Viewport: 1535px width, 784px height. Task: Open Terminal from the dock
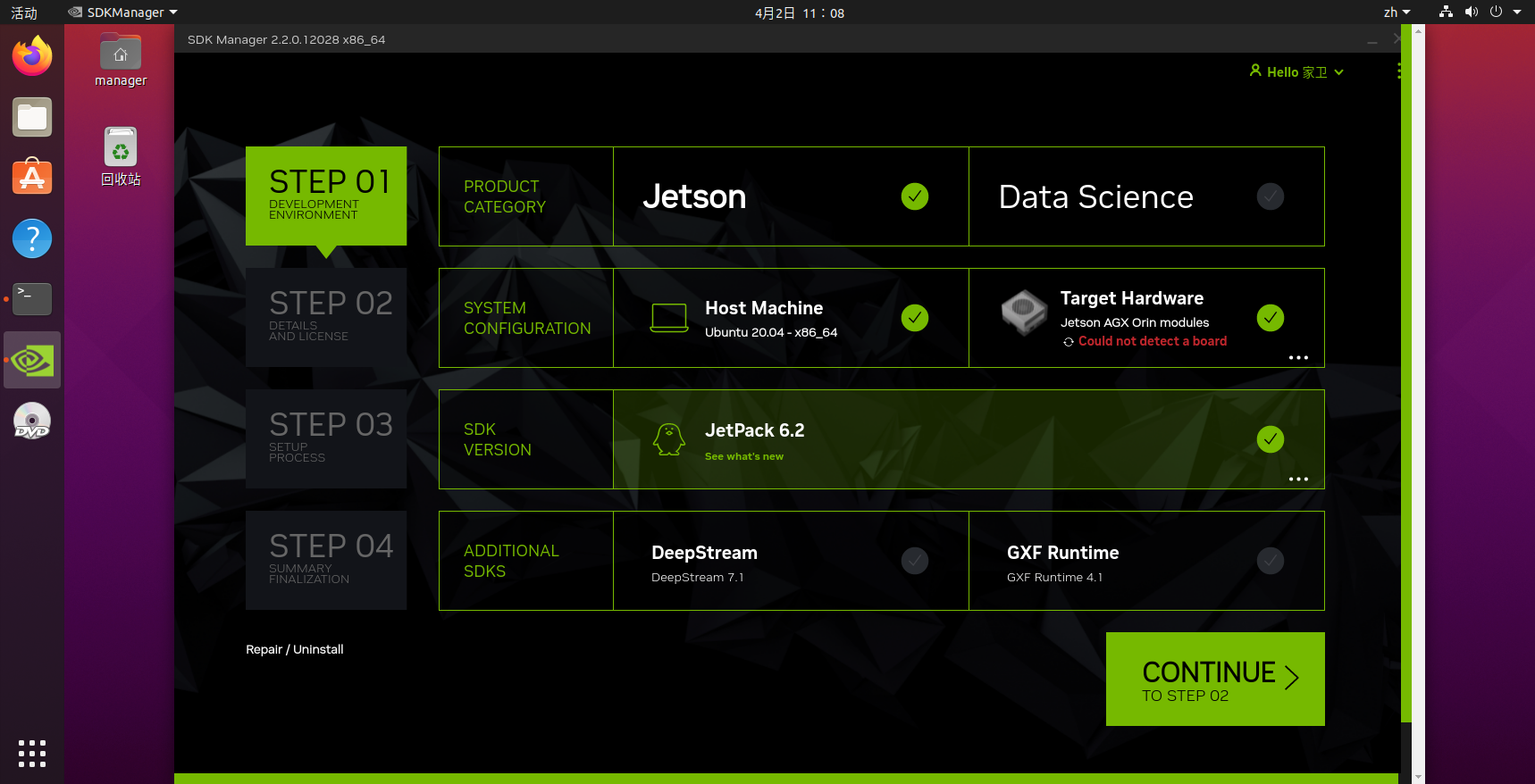point(32,299)
